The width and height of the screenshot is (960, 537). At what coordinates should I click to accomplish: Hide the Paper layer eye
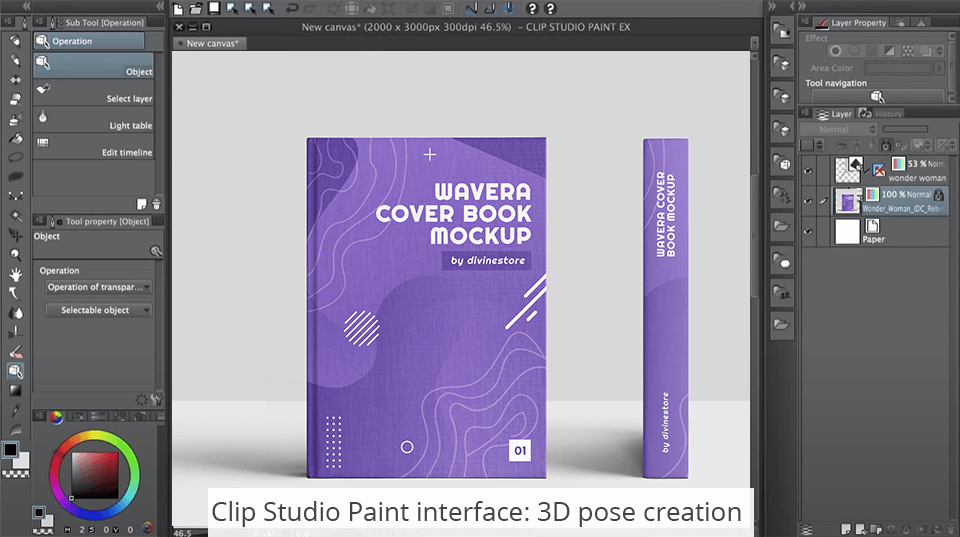808,231
